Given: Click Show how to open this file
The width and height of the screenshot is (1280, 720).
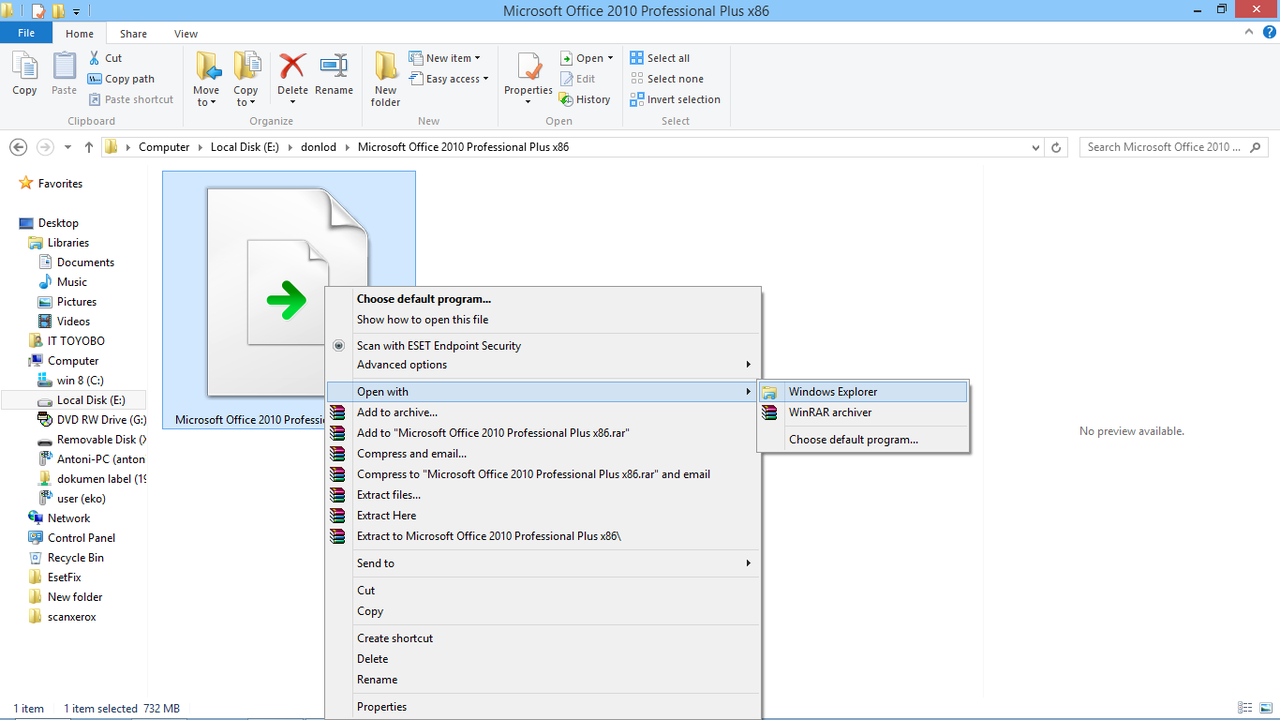Looking at the screenshot, I should coord(544,320).
